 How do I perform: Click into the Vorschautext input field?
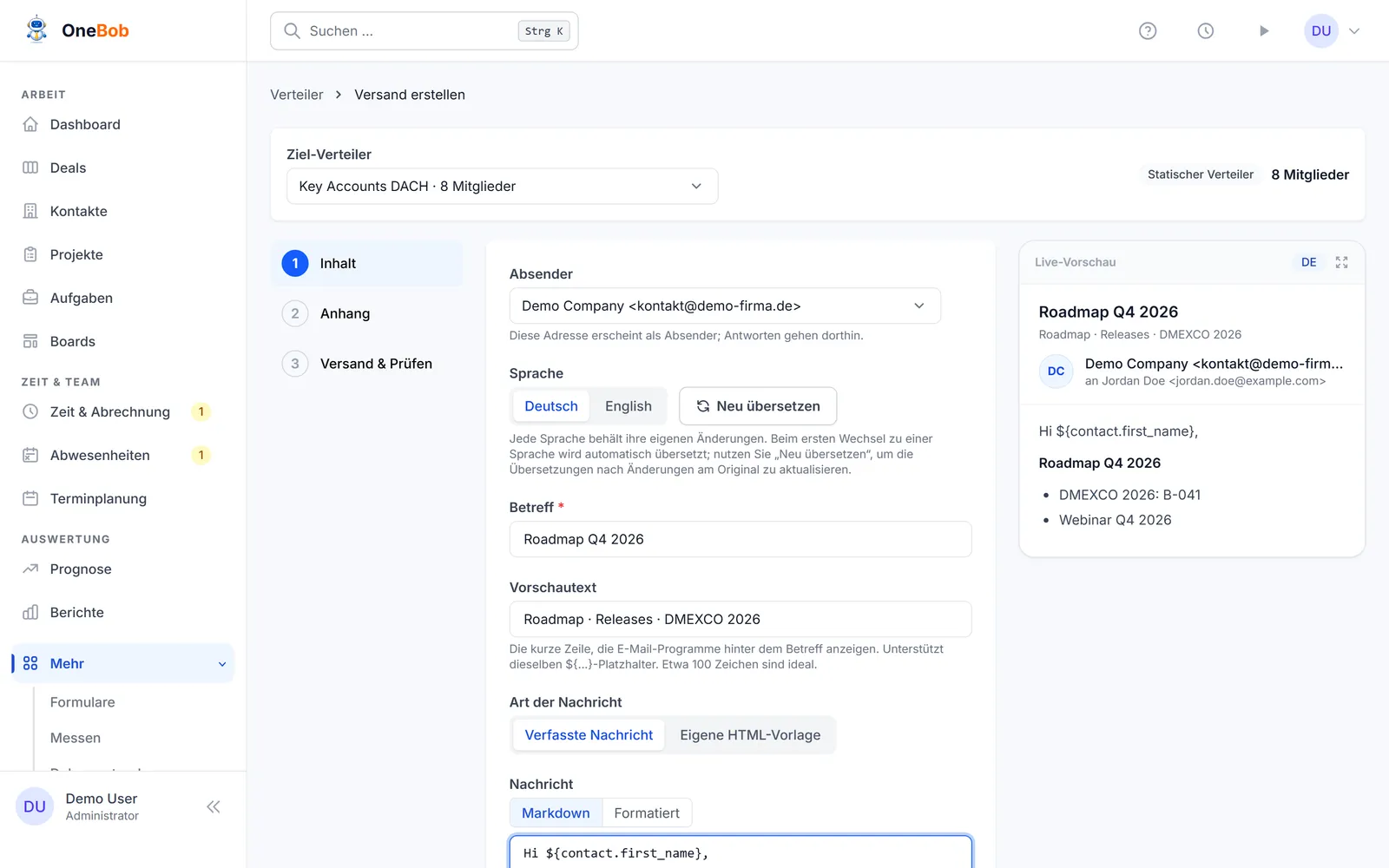(741, 619)
